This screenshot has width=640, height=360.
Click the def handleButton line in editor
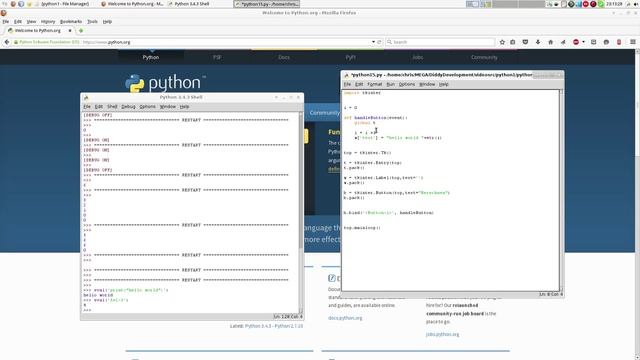tap(376, 118)
